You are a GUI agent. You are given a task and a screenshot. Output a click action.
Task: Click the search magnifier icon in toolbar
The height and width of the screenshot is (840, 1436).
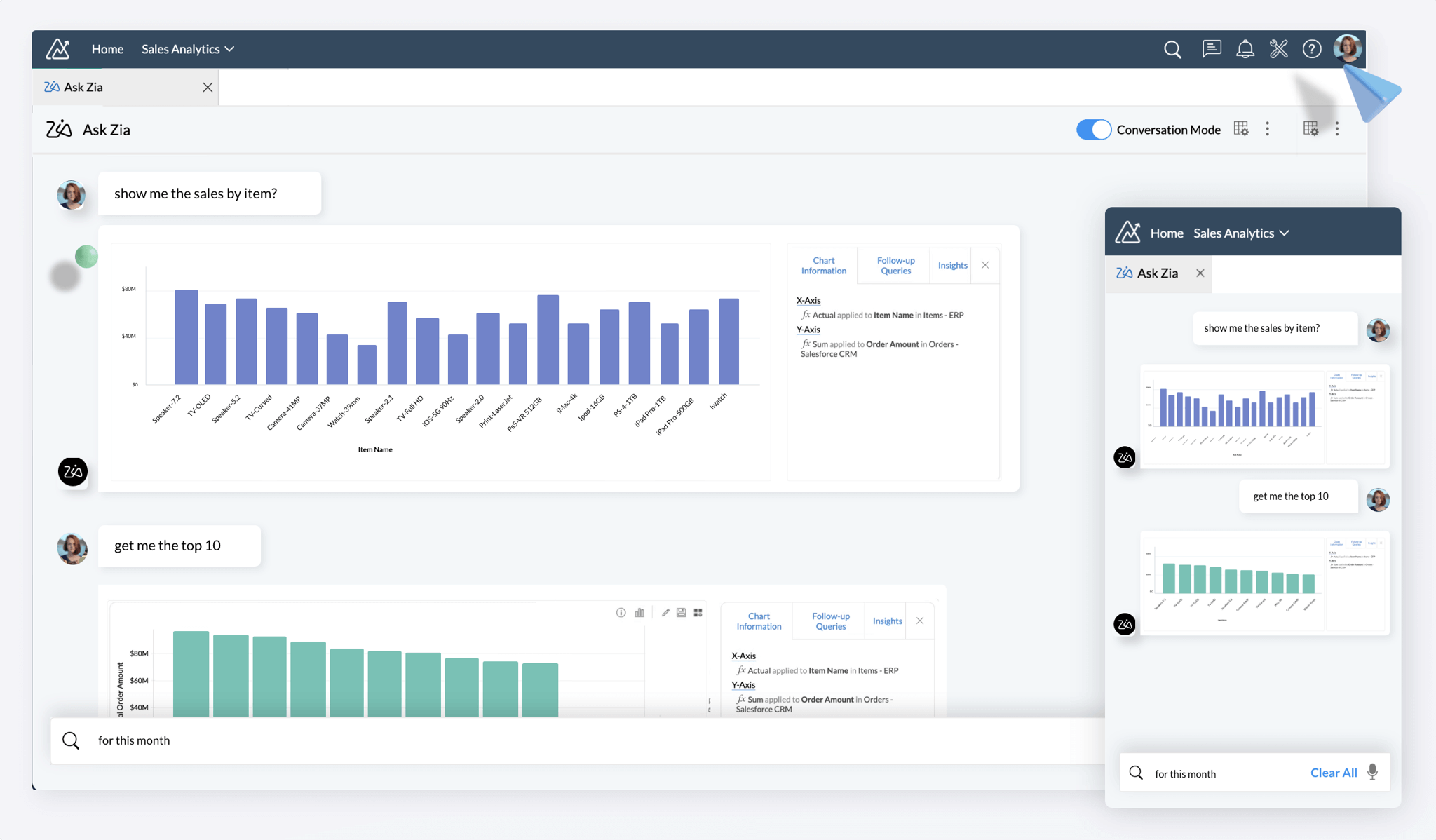click(x=1172, y=48)
